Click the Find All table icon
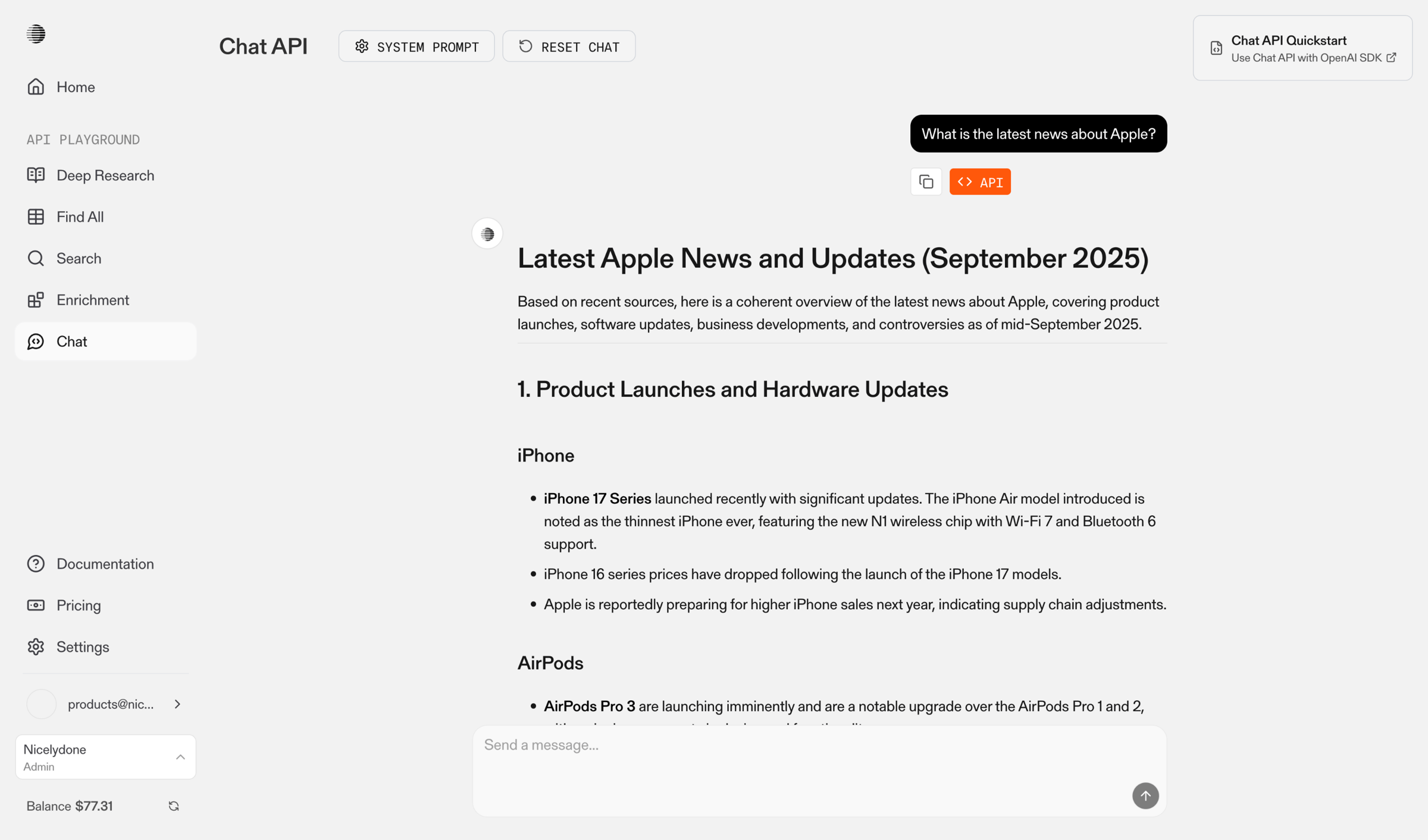 tap(36, 217)
